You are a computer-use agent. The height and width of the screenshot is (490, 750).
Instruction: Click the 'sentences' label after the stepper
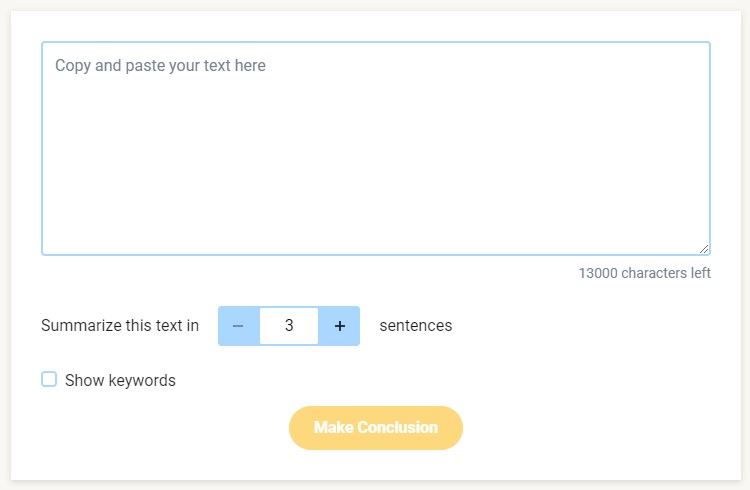tap(416, 325)
